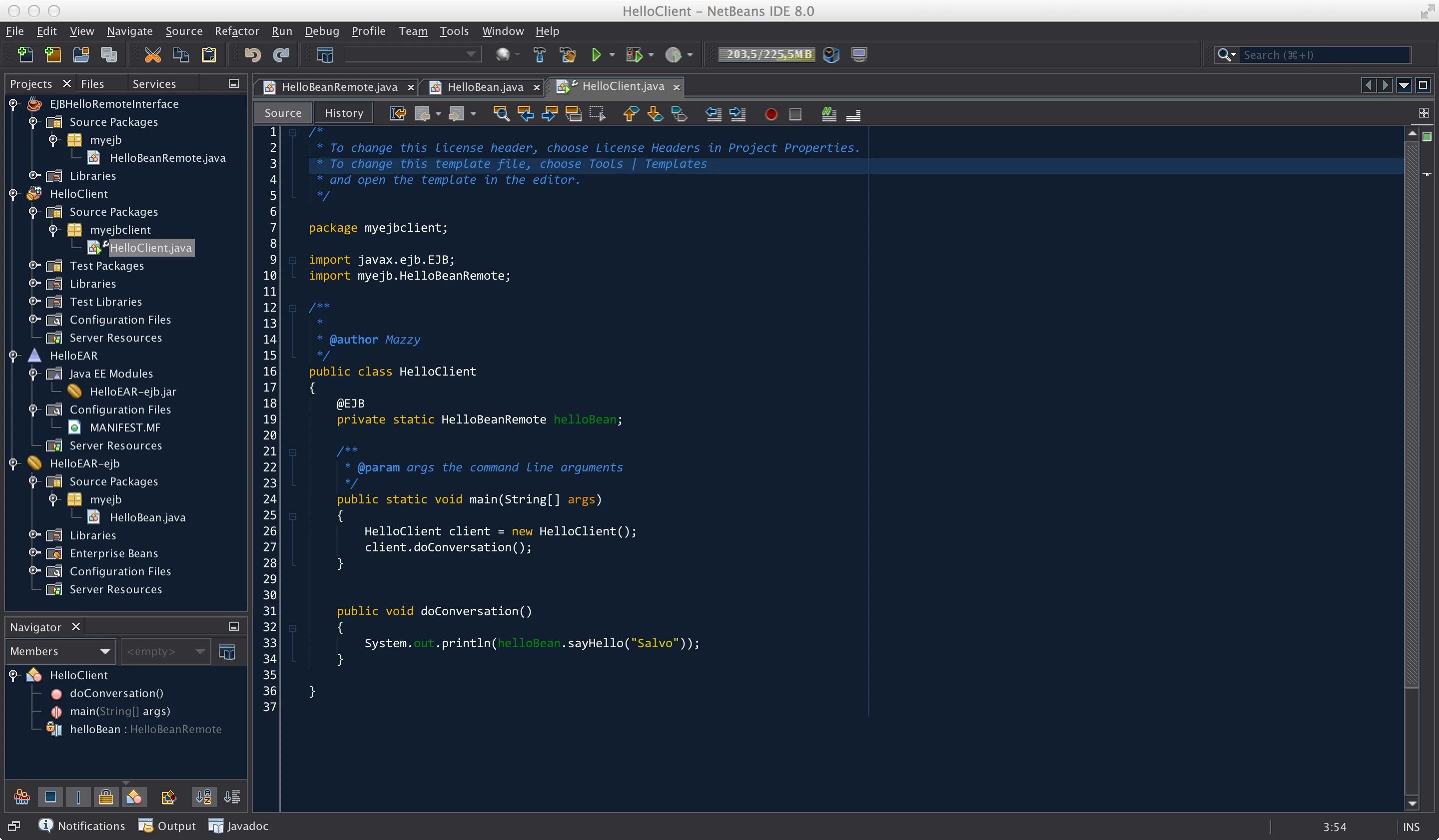This screenshot has width=1439, height=840.
Task: Click the Undo toolbar icon
Action: click(x=252, y=55)
